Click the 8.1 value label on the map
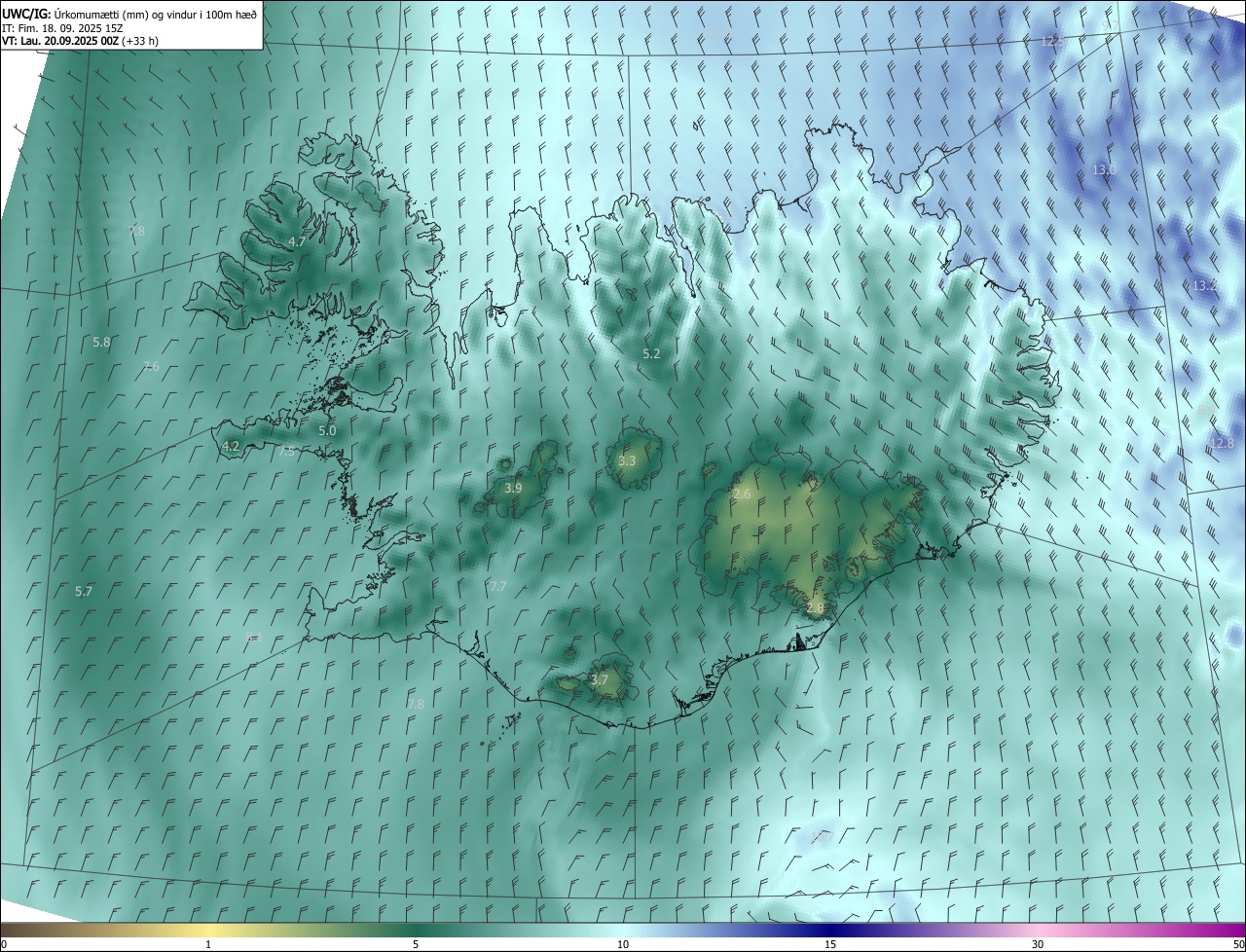The width and height of the screenshot is (1246, 952). click(x=253, y=638)
